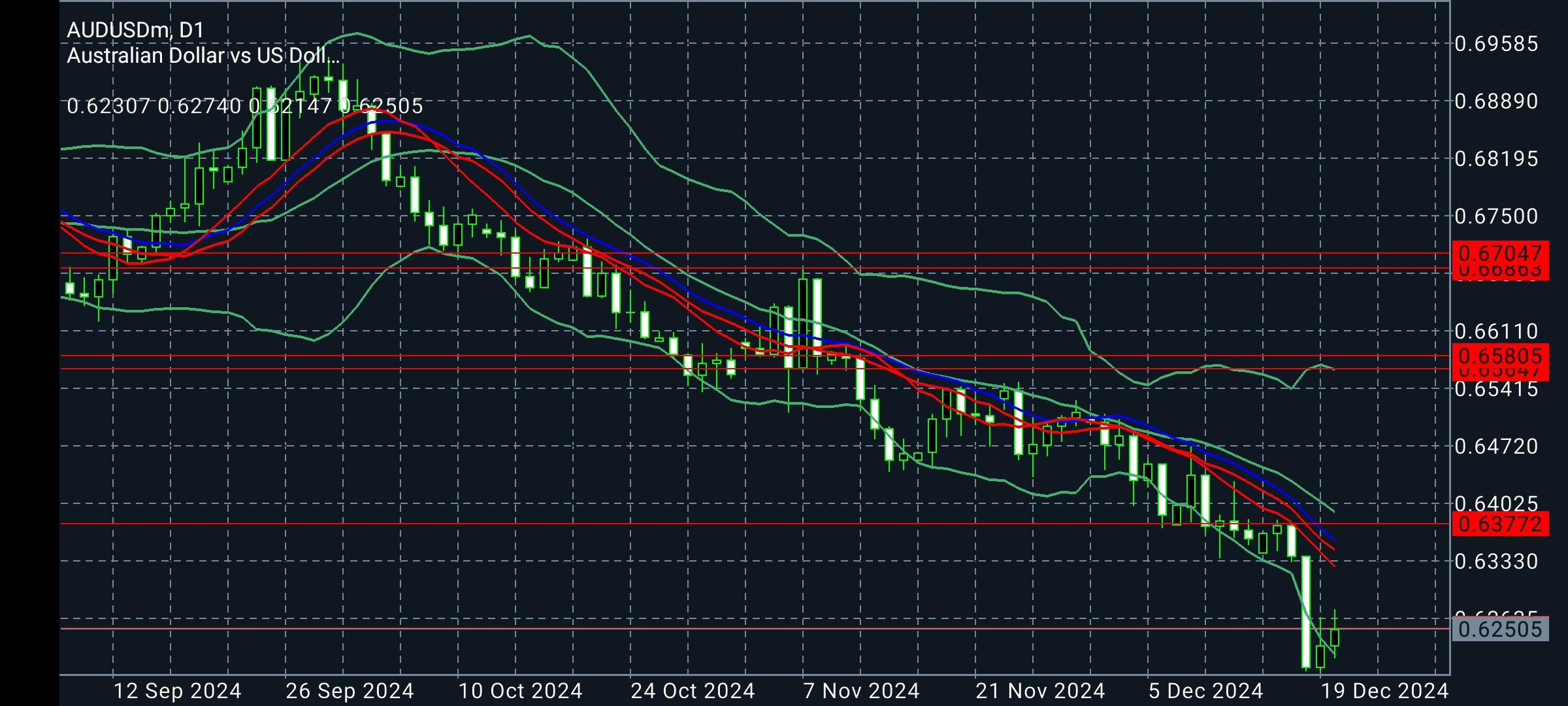Tap the large bearish candle before 19 Dec
Screen dimensions: 1568x706
click(1306, 611)
